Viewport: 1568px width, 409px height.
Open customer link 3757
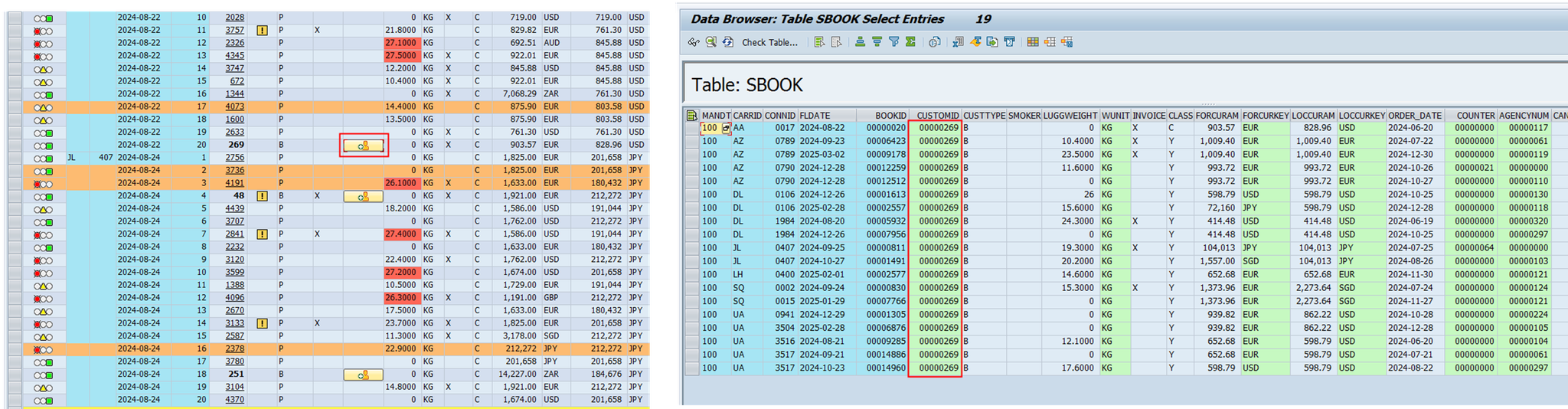[x=235, y=31]
